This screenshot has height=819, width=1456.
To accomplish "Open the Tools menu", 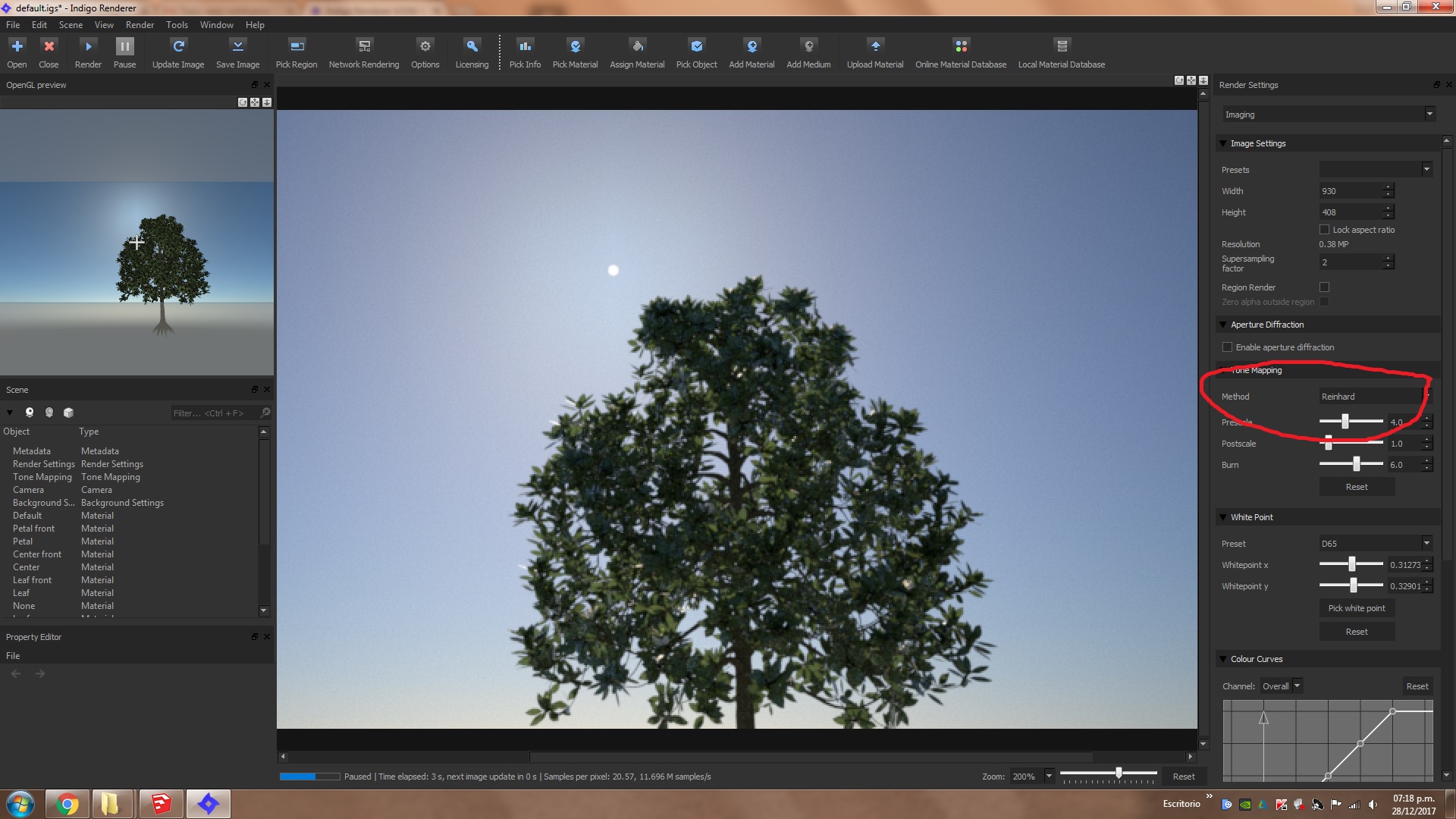I will [x=177, y=25].
